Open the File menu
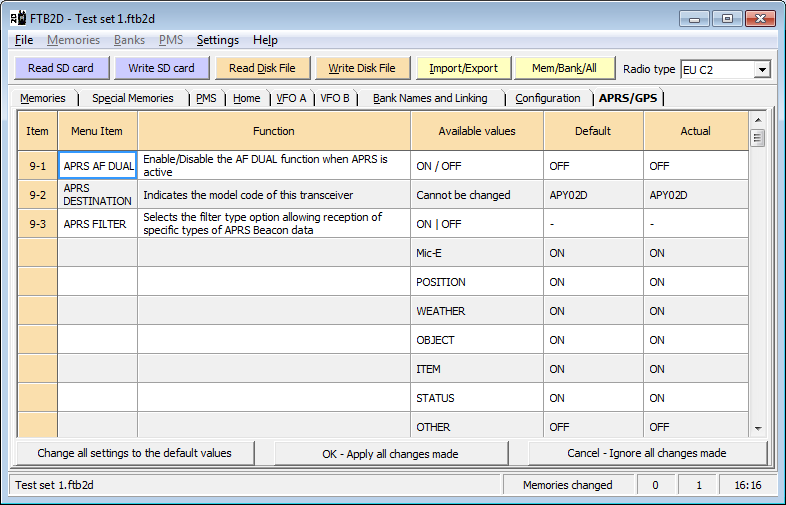Screen dimensions: 786x505 24,40
